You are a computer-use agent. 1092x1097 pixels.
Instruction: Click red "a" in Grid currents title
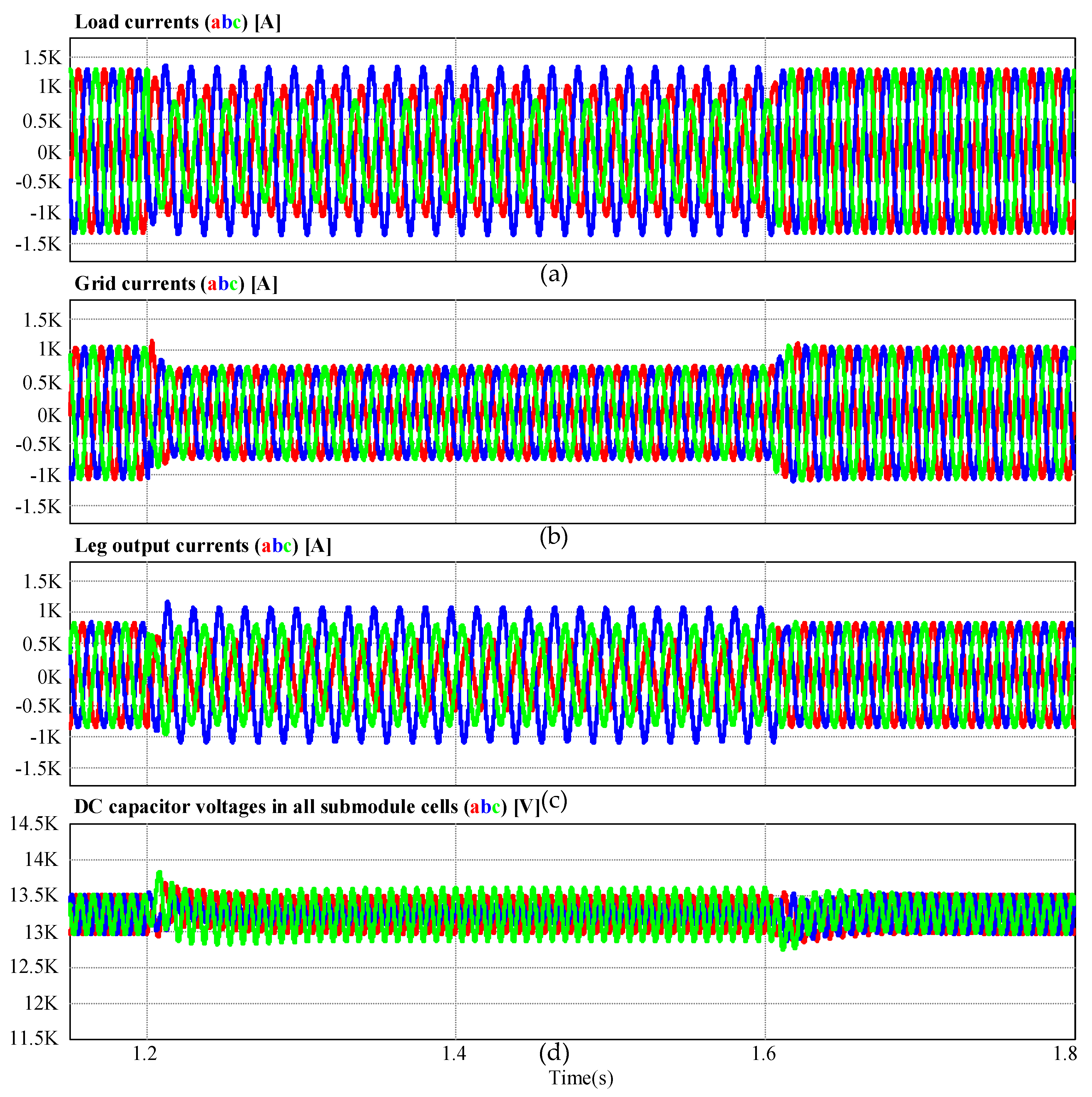tap(212, 285)
